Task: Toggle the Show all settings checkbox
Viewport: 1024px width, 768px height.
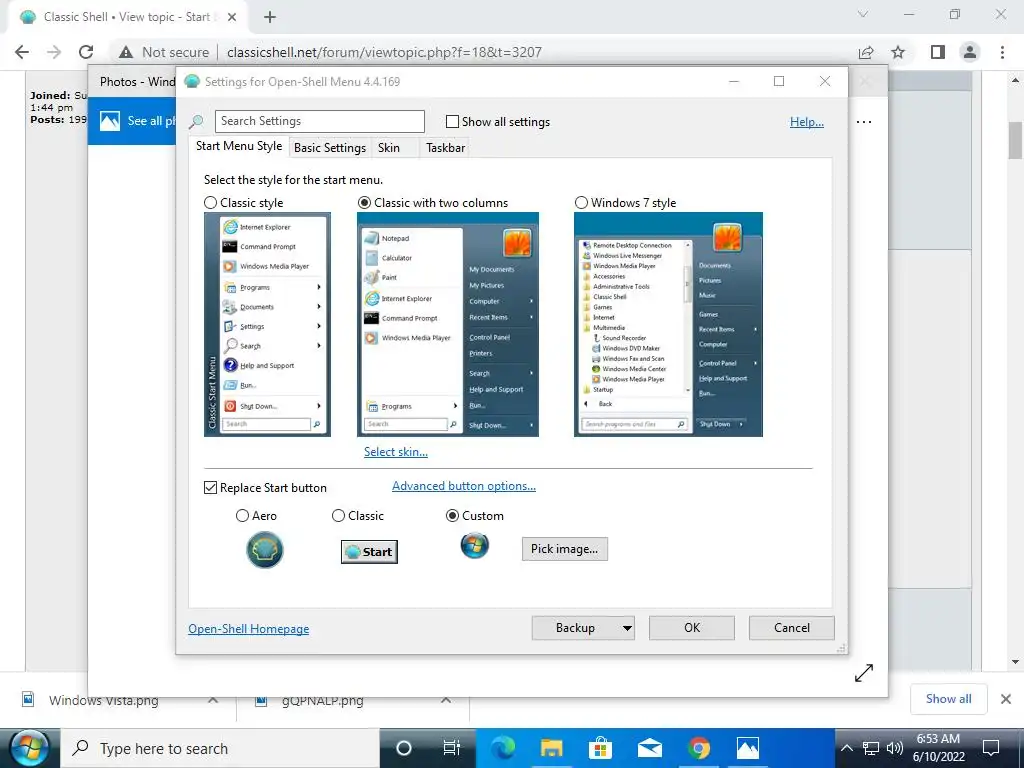Action: pyautogui.click(x=452, y=121)
